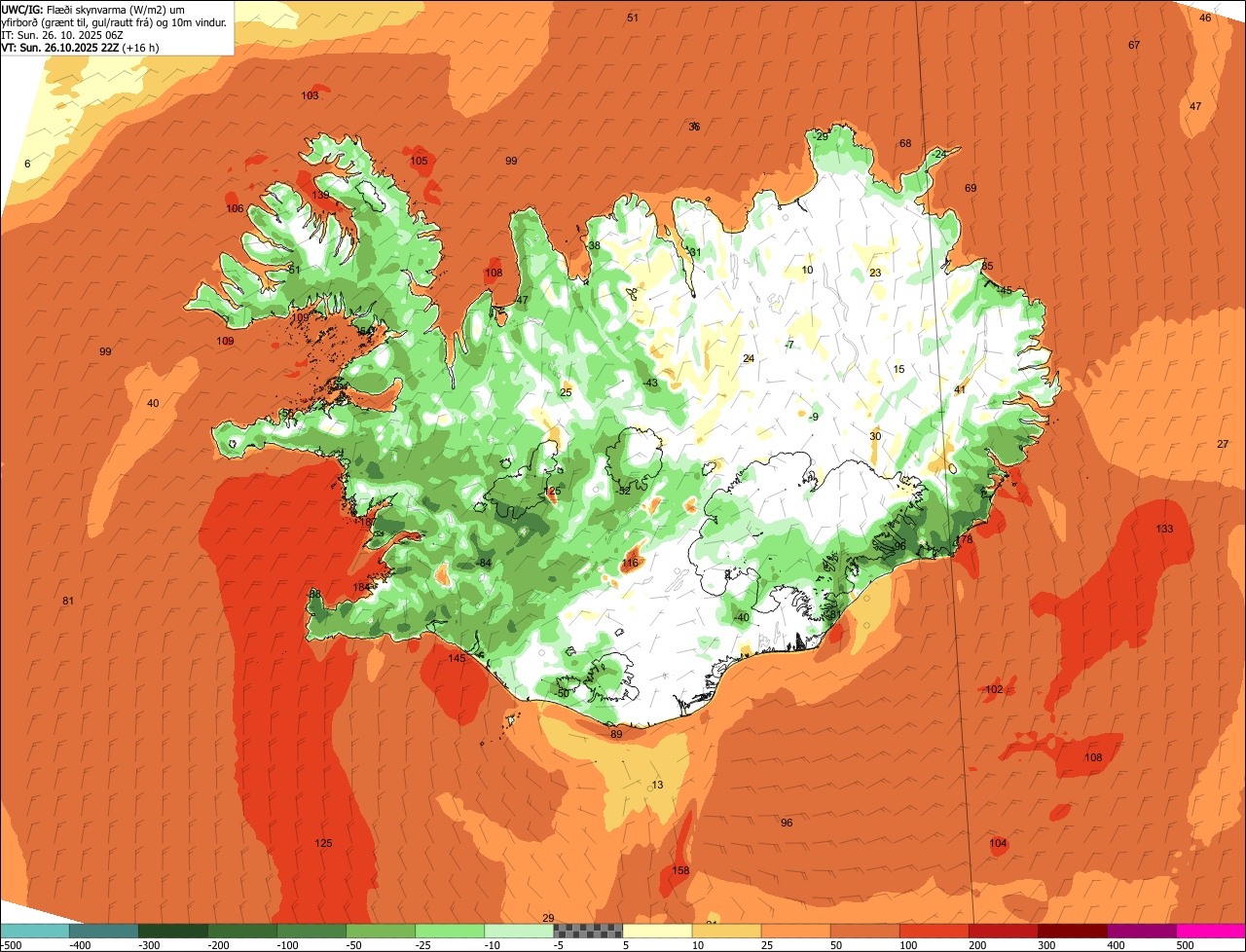Viewport: 1246px width, 952px height.
Task: Click the map value '-43'
Action: [x=650, y=383]
